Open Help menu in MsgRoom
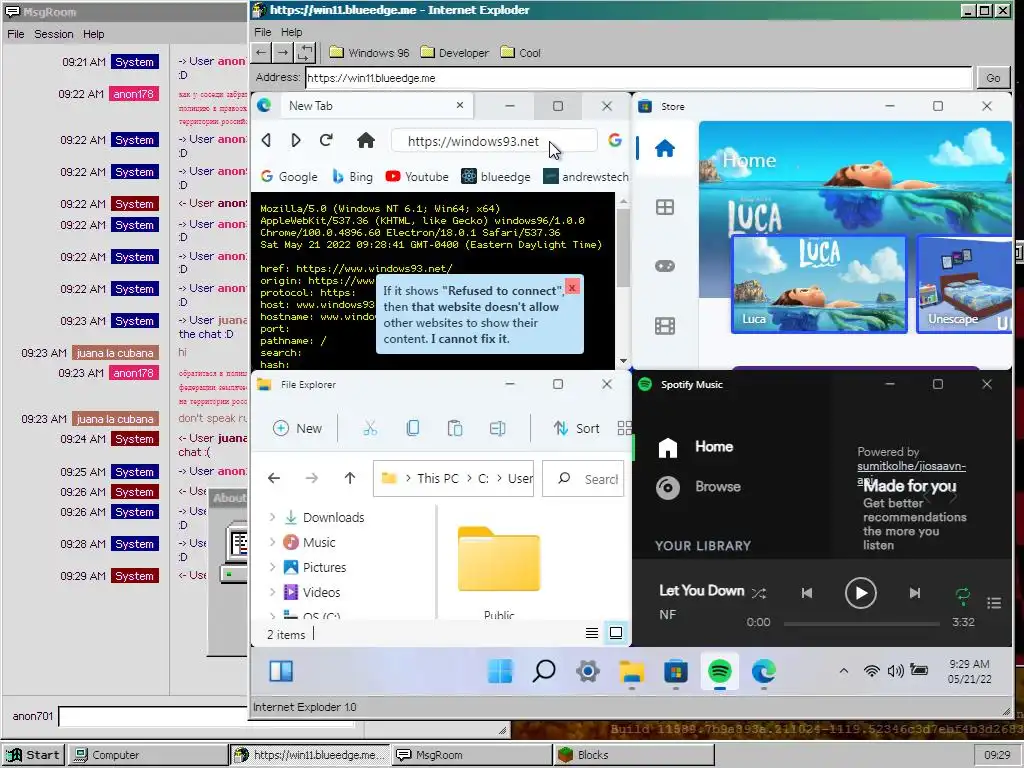Screen dimensions: 1024x768 [x=93, y=34]
